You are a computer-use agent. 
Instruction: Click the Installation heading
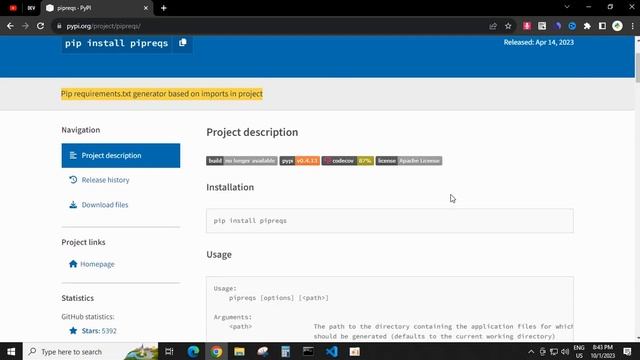(230, 187)
